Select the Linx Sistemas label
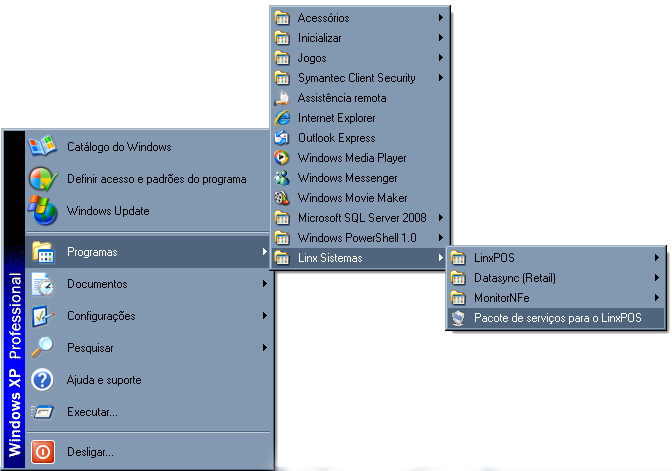Screen dimensions: 672x471 (x=330, y=258)
